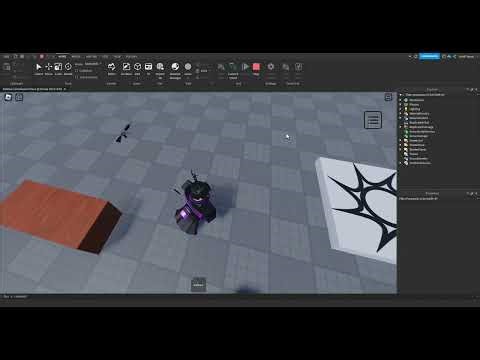480x360 pixels.
Task: Switch to the Plugins ribbon tab
Action: 131,56
